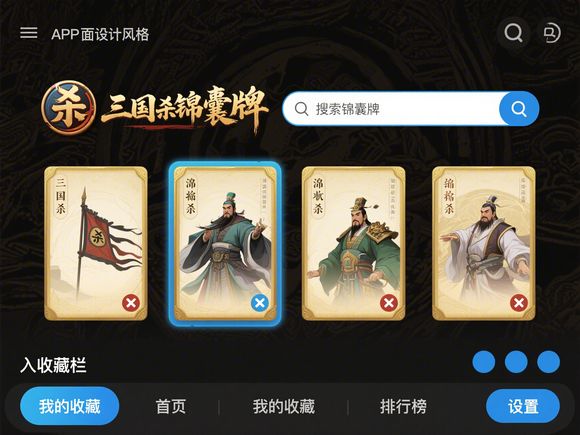The width and height of the screenshot is (580, 435).
Task: Remove the green-robed emperor card via X
Action: (x=389, y=303)
